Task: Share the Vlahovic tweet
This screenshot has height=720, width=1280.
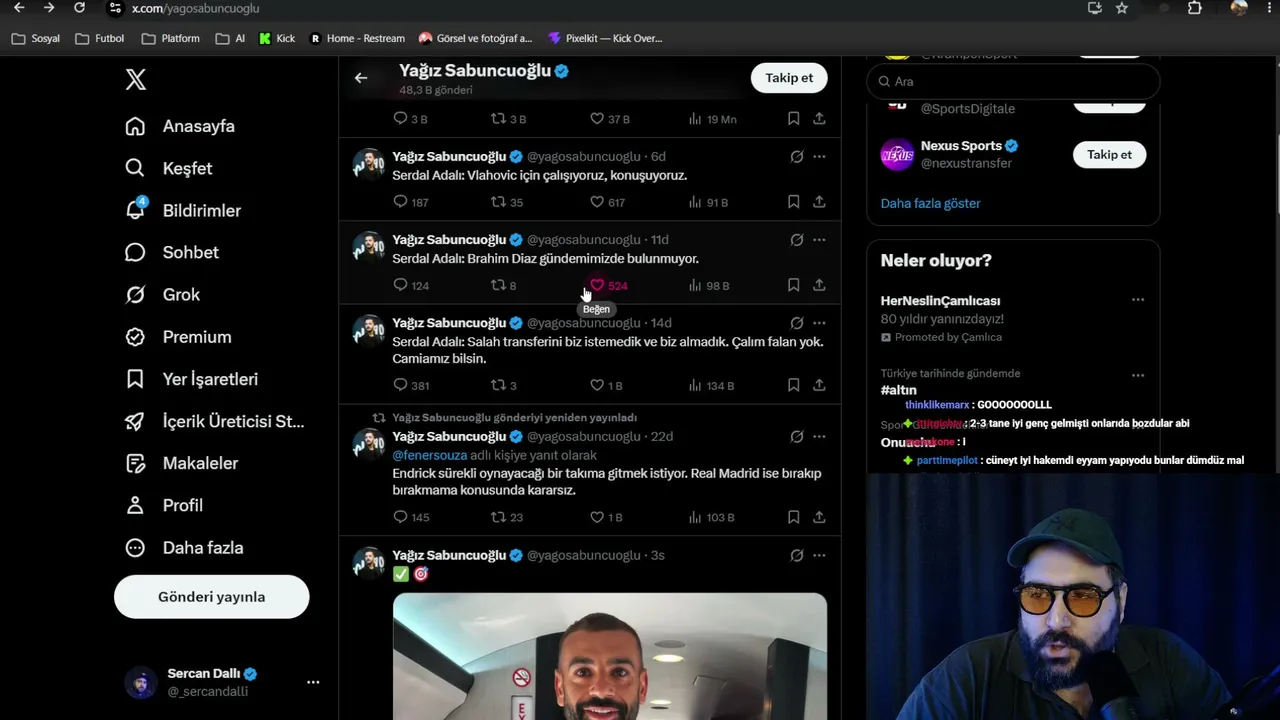Action: tap(819, 202)
